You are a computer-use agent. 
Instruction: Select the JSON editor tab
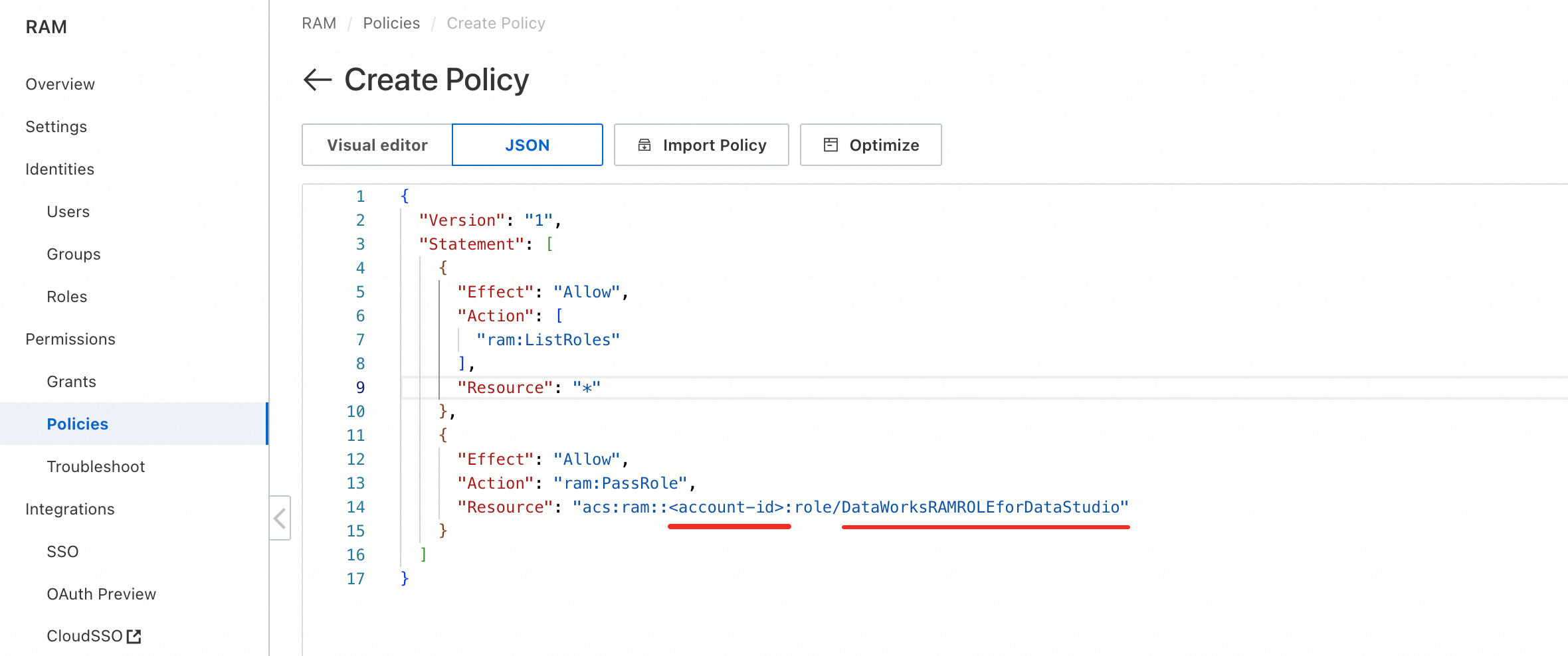[528, 145]
